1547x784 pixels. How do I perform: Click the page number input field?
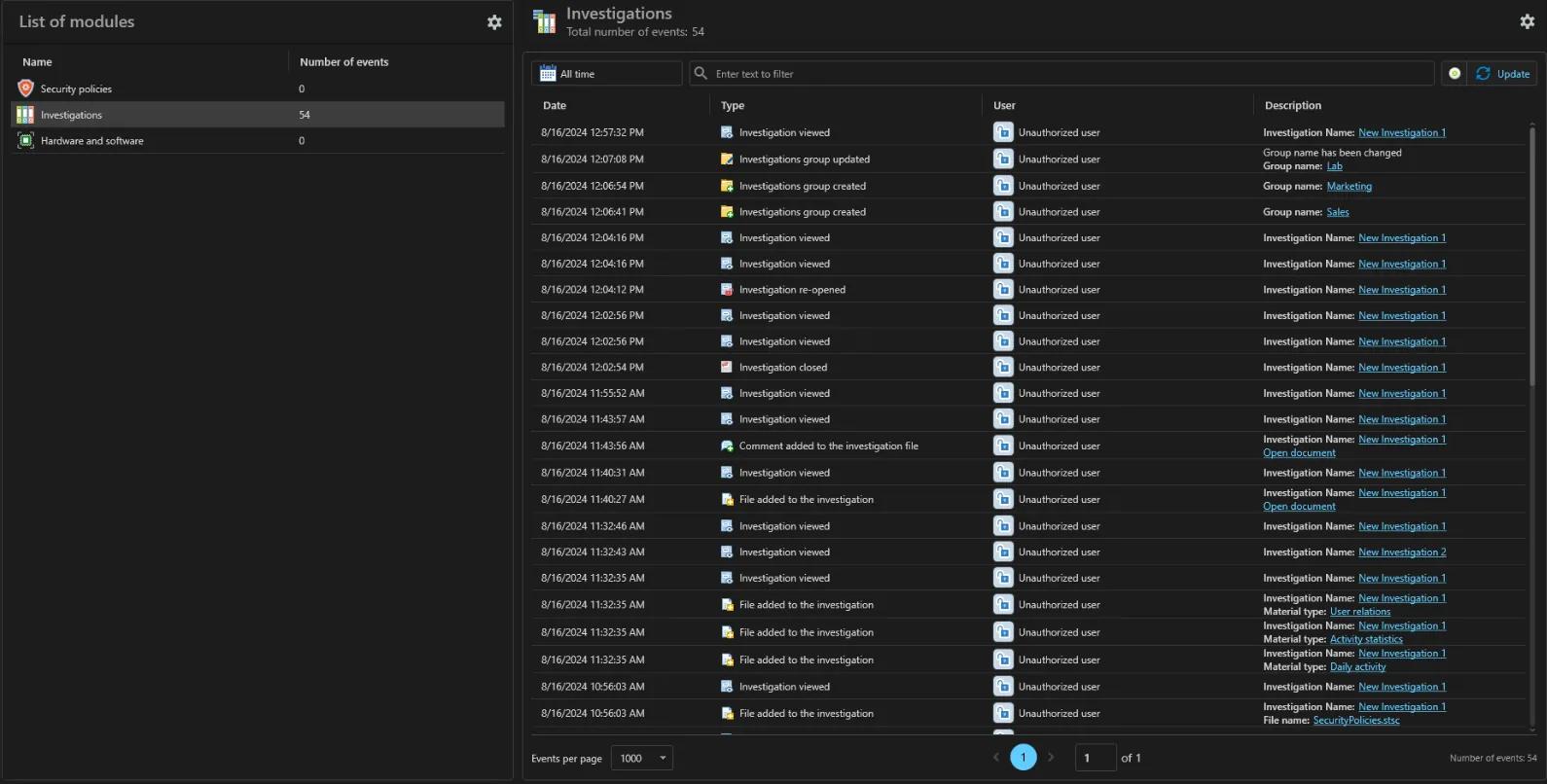[x=1096, y=758]
